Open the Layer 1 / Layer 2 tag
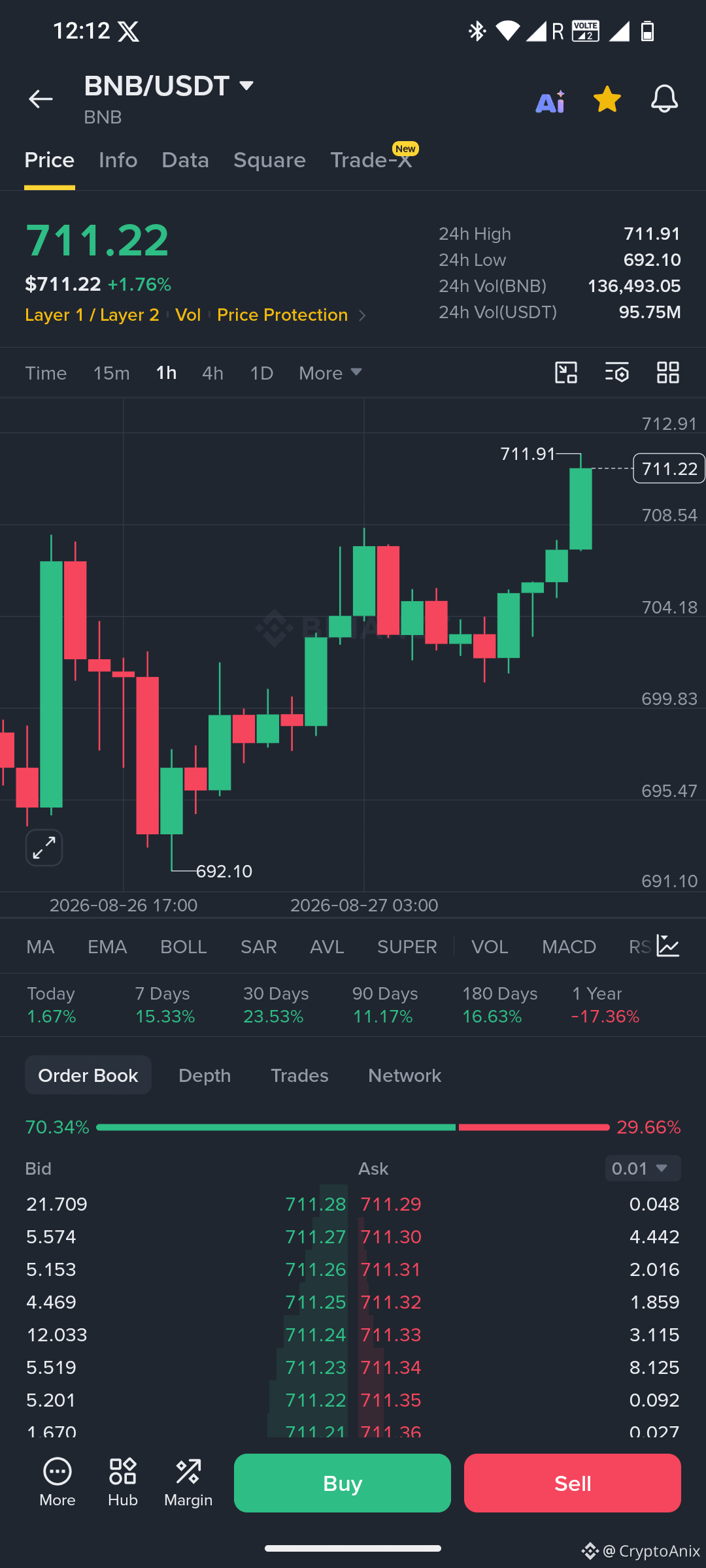The height and width of the screenshot is (1568, 706). pyautogui.click(x=92, y=315)
